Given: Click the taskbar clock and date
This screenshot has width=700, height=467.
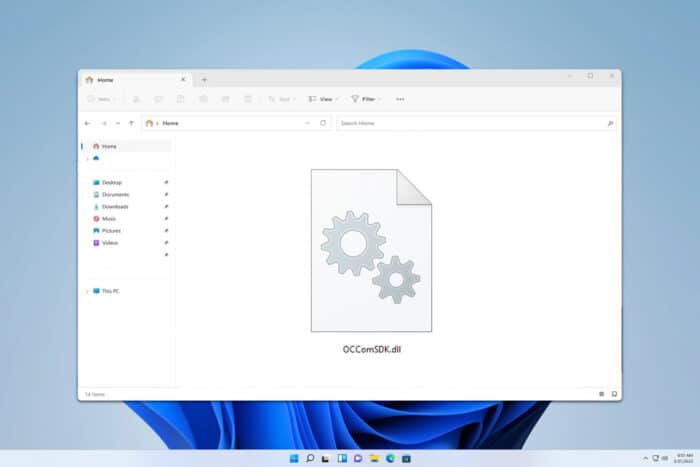Looking at the screenshot, I should (x=683, y=459).
